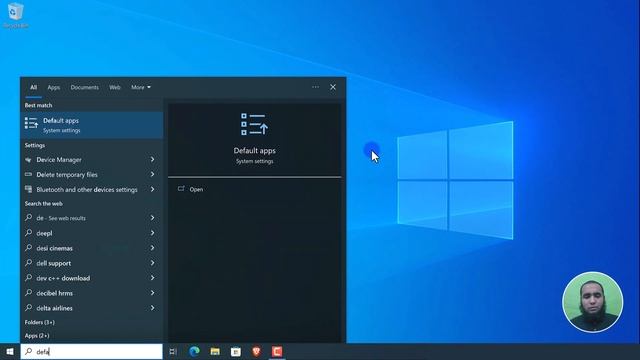Open the Recycle Bin desktop icon
Screen dimensions: 640x360
pyautogui.click(x=15, y=16)
